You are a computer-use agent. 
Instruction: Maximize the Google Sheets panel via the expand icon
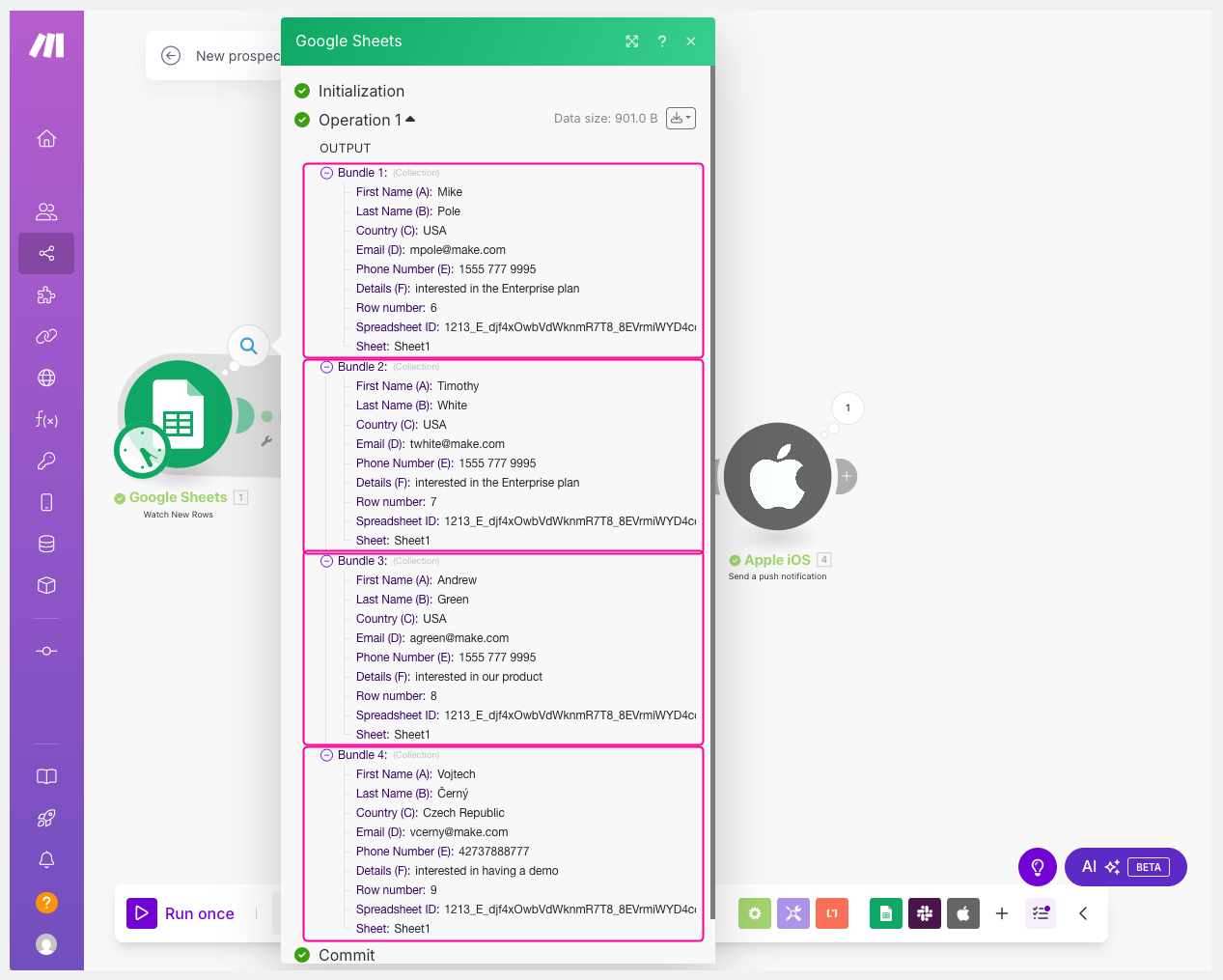pos(632,42)
